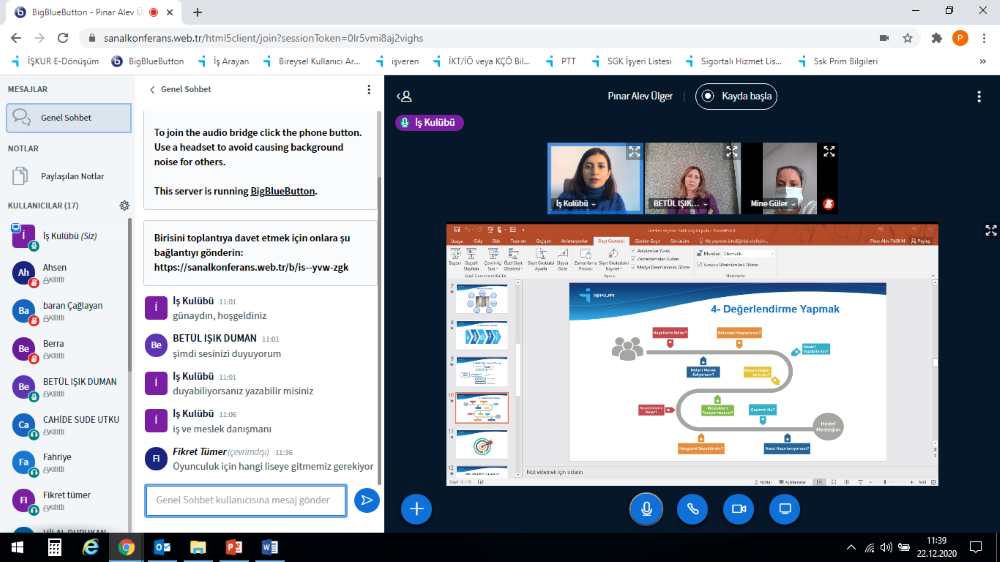Open Paylaşılan Notlar shared notes

[x=70, y=176]
